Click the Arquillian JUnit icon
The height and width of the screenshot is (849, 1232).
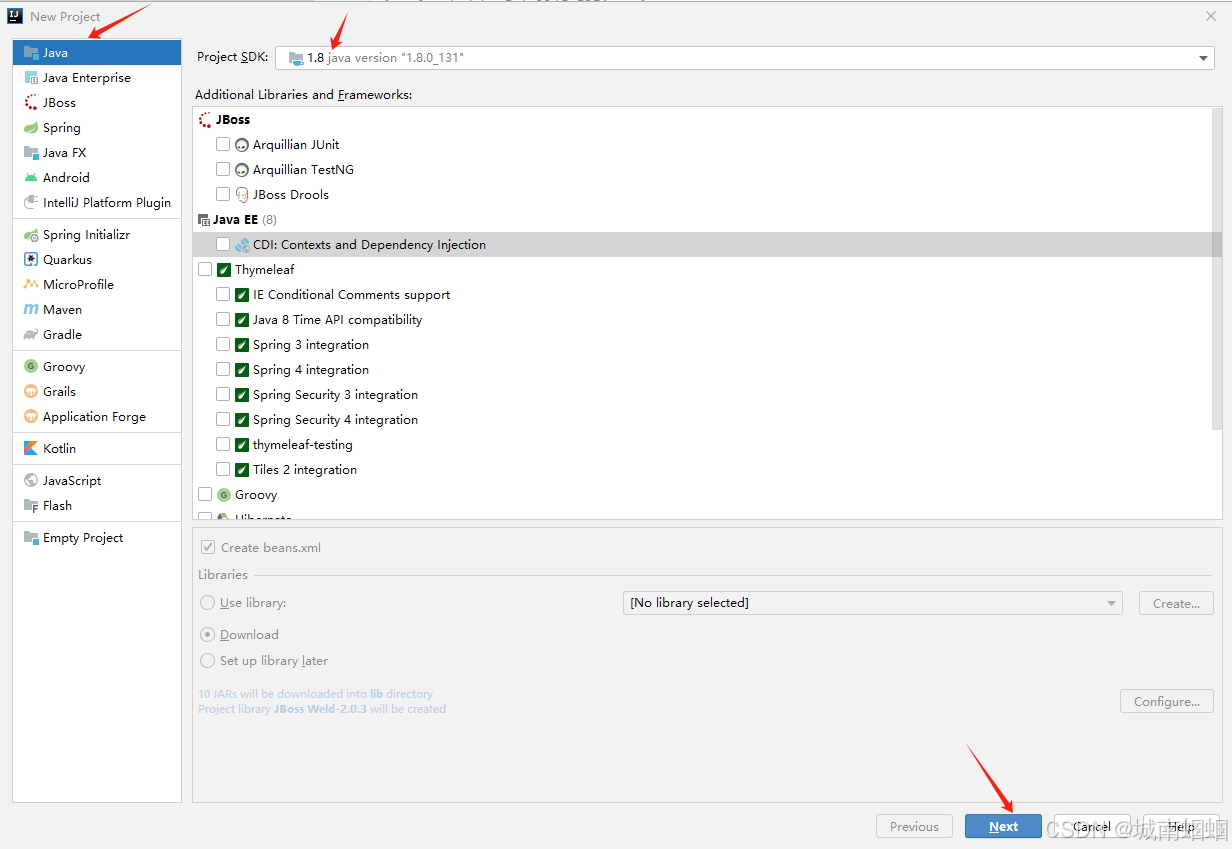point(241,144)
